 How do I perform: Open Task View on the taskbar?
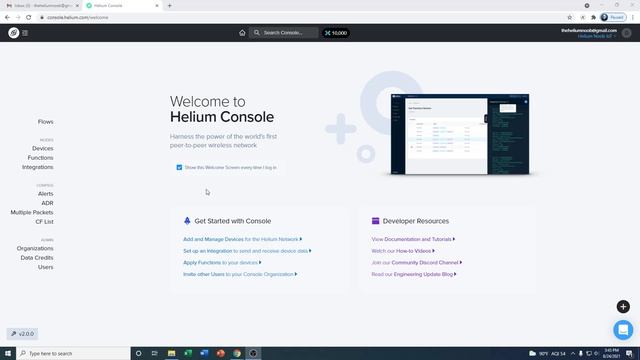[155, 353]
